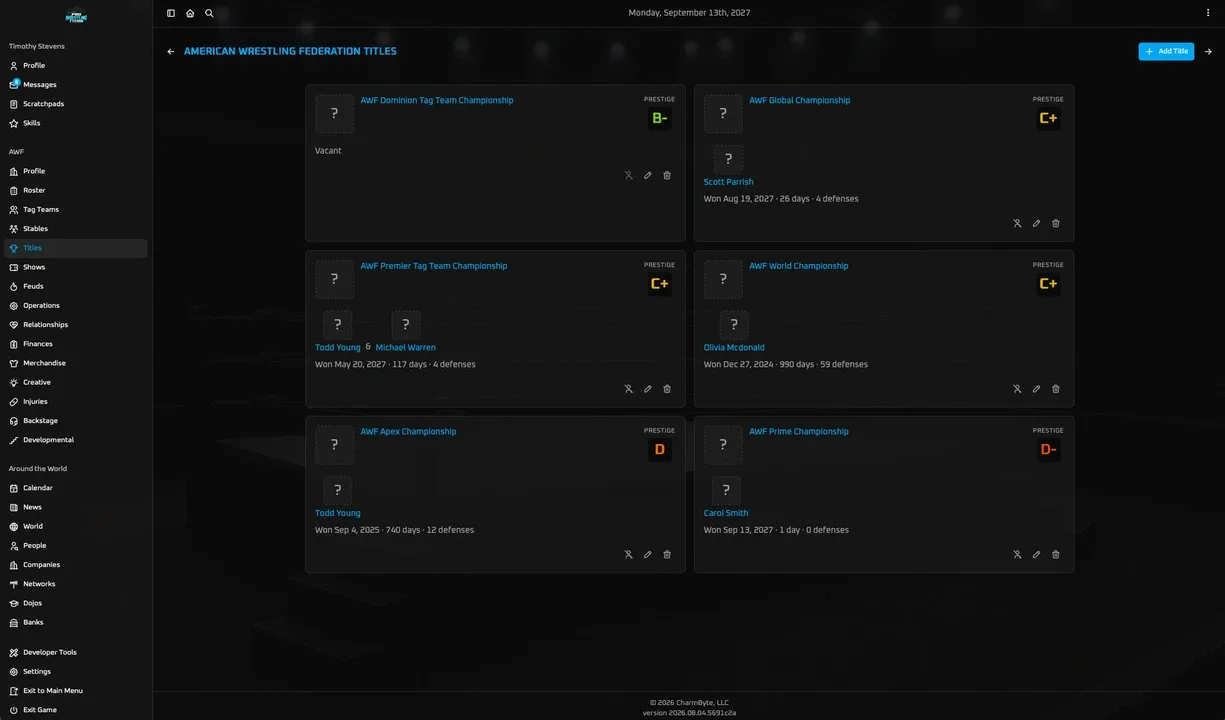The width and height of the screenshot is (1225, 720).
Task: Click the Add Title button
Action: (x=1166, y=51)
